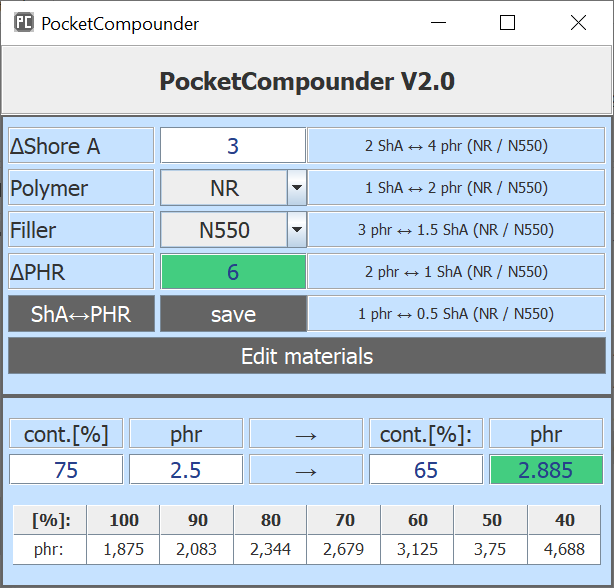Maximize the PocketCompounder window
Screen dimensions: 614x588
(x=507, y=23)
